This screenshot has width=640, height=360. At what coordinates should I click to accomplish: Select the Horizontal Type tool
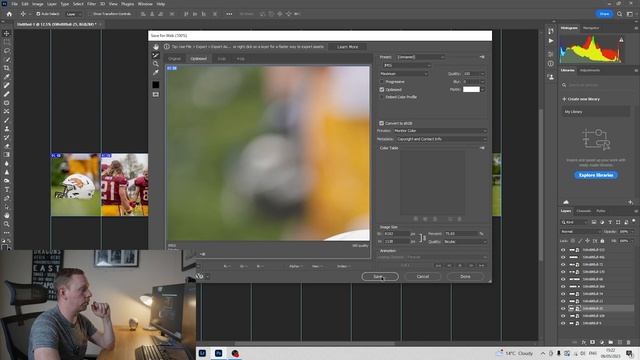tap(7, 189)
